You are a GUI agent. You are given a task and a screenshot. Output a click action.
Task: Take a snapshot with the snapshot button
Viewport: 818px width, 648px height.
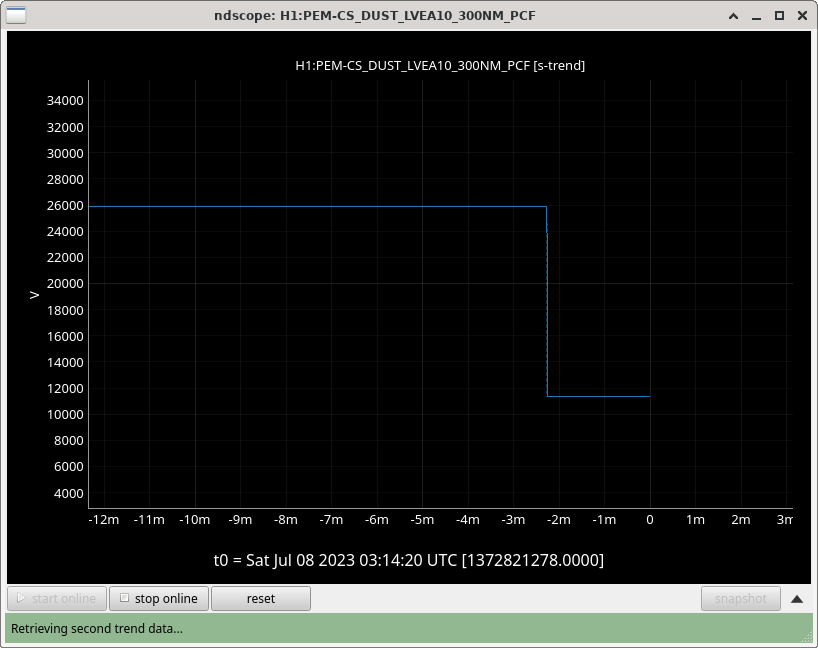(740, 599)
